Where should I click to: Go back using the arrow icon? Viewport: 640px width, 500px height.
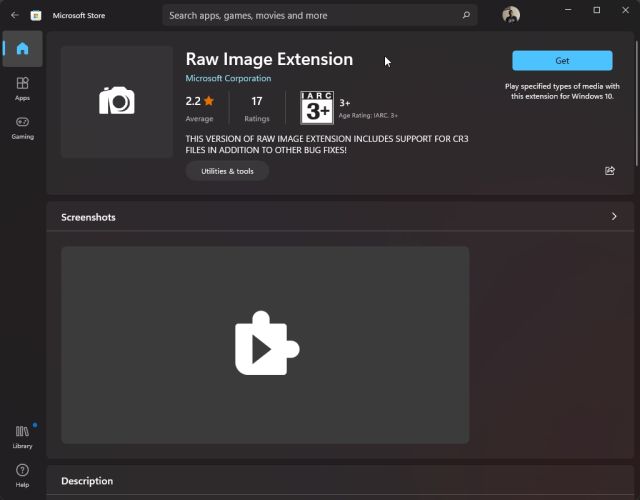(x=15, y=15)
